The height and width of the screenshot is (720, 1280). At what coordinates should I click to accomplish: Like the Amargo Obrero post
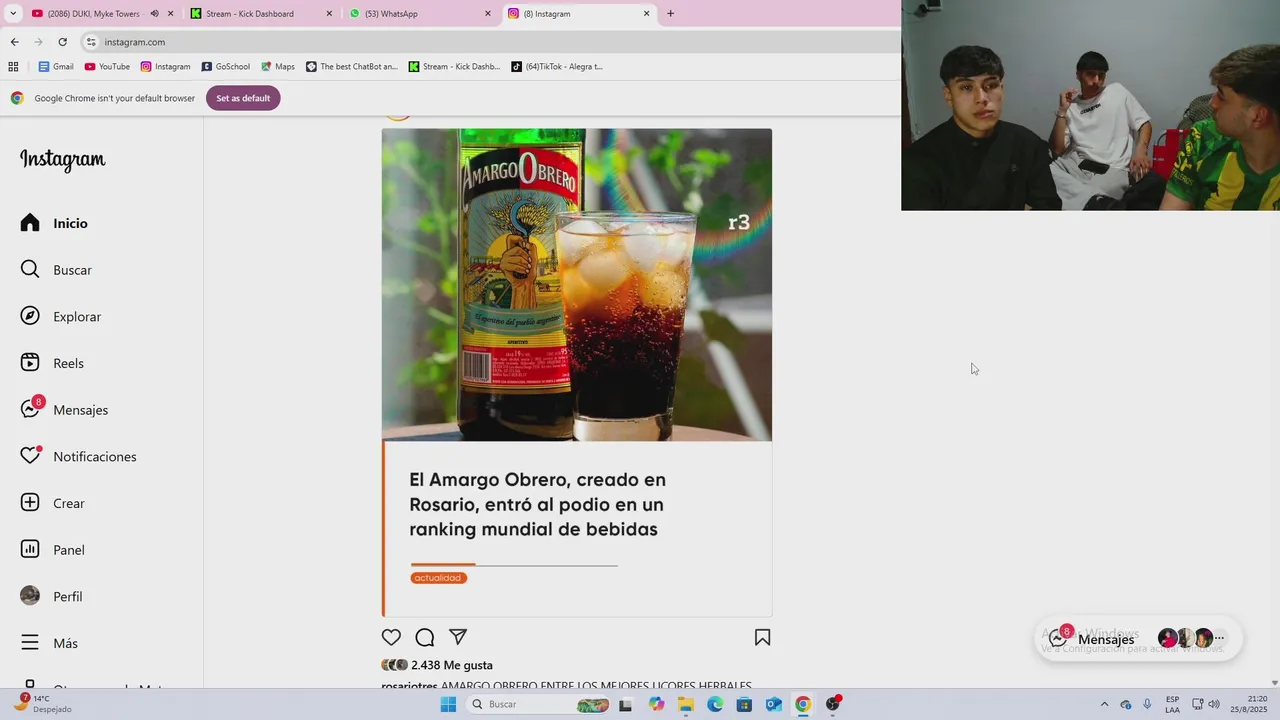coord(391,637)
